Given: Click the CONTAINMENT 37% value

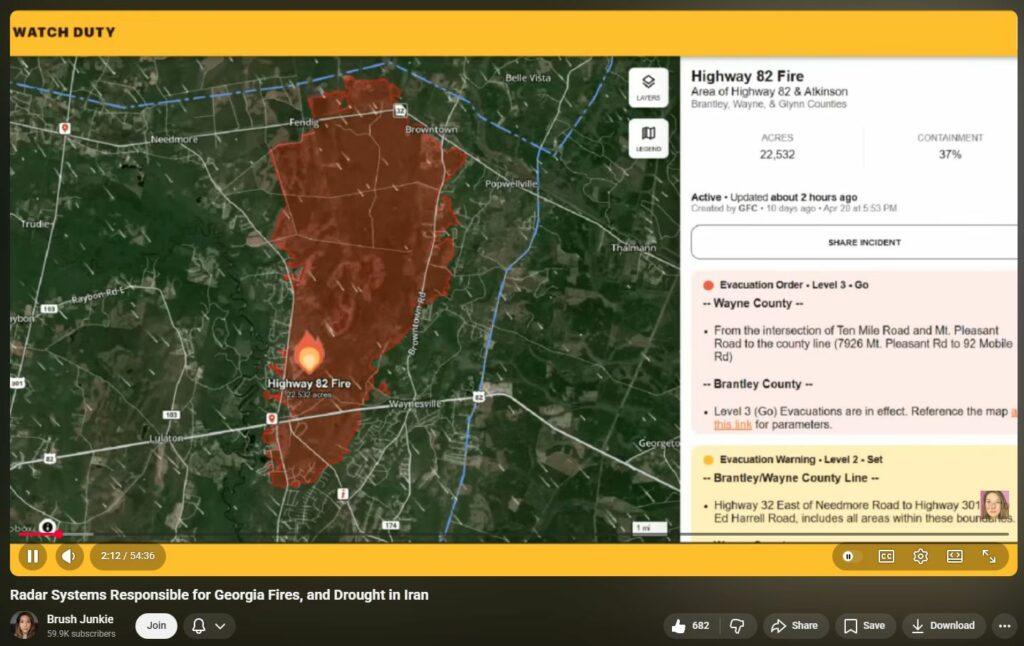Looking at the screenshot, I should 950,154.
